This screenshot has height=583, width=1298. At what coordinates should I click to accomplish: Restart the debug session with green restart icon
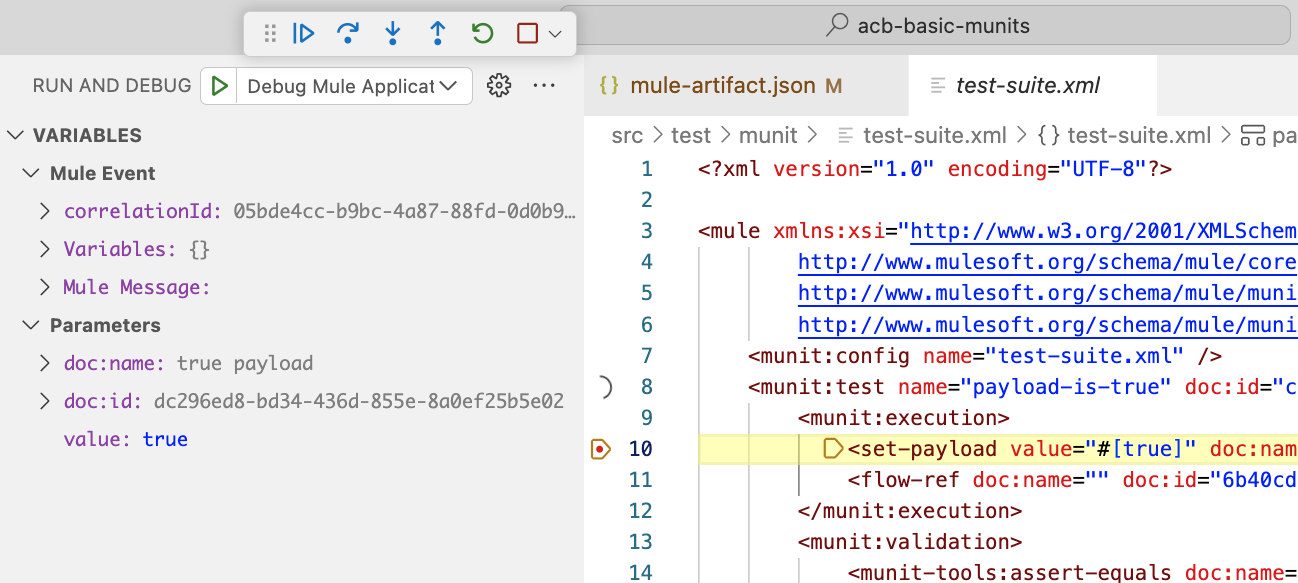481,33
